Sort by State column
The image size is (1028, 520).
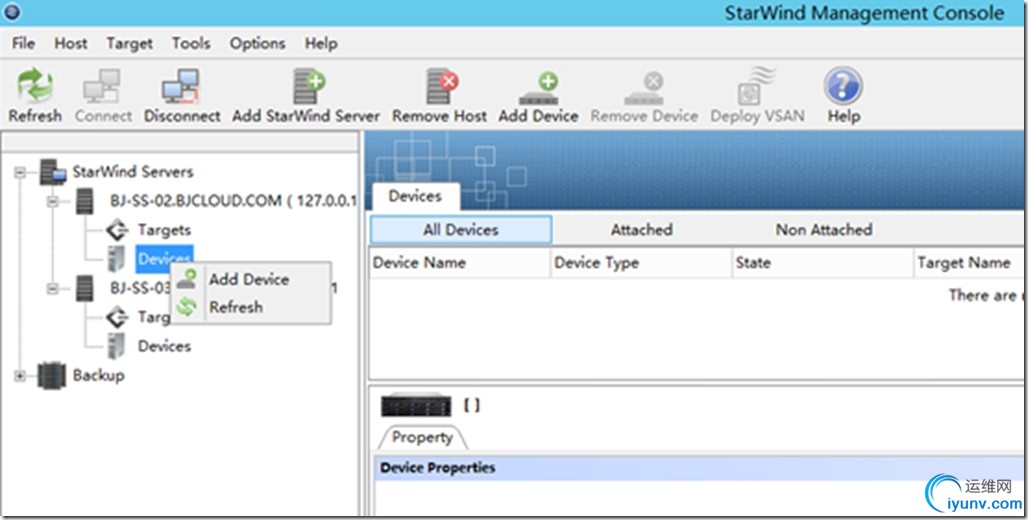pos(823,263)
